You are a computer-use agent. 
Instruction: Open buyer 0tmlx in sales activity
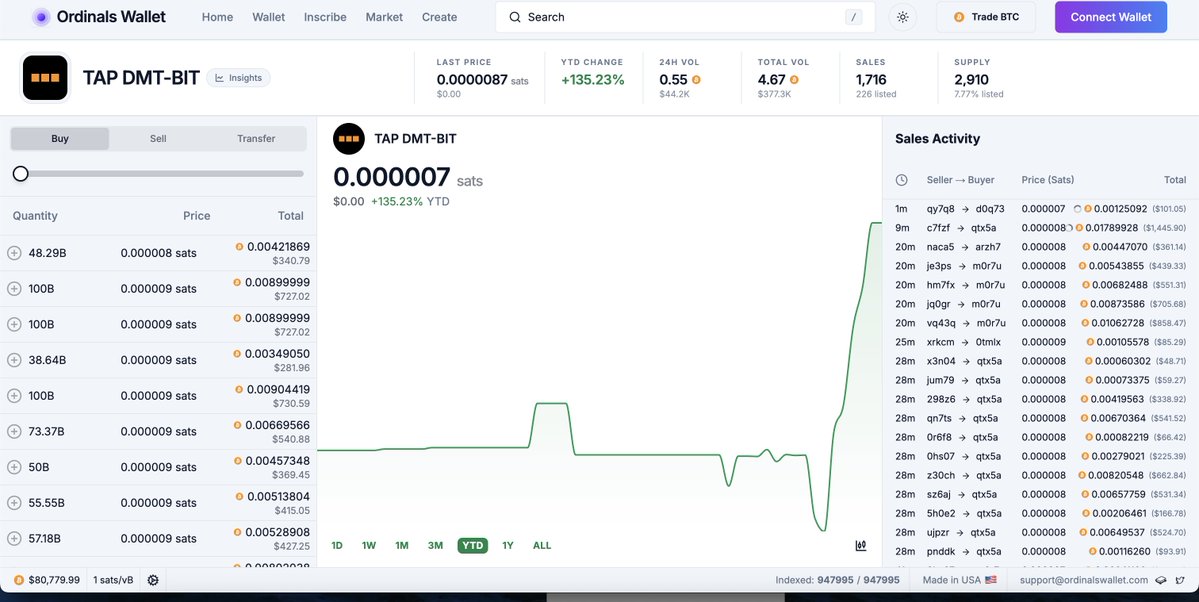point(988,342)
